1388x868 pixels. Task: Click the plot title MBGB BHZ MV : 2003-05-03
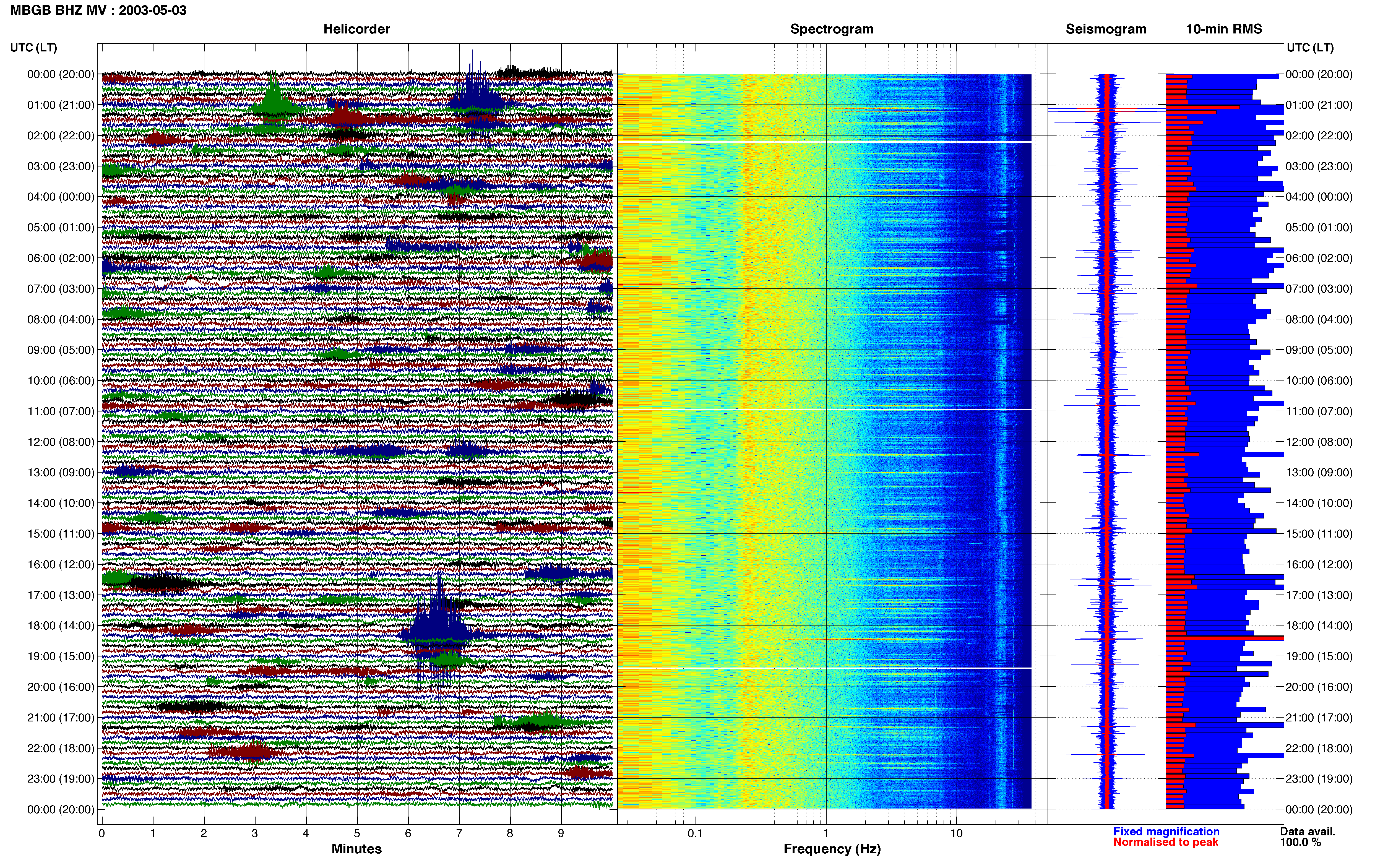(x=98, y=10)
